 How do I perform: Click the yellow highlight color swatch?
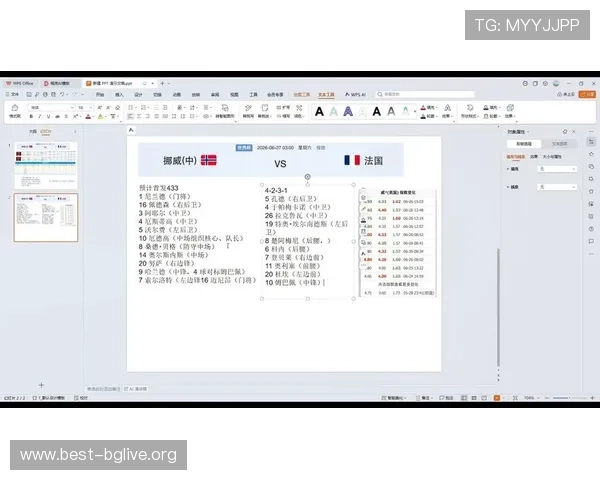coord(100,116)
